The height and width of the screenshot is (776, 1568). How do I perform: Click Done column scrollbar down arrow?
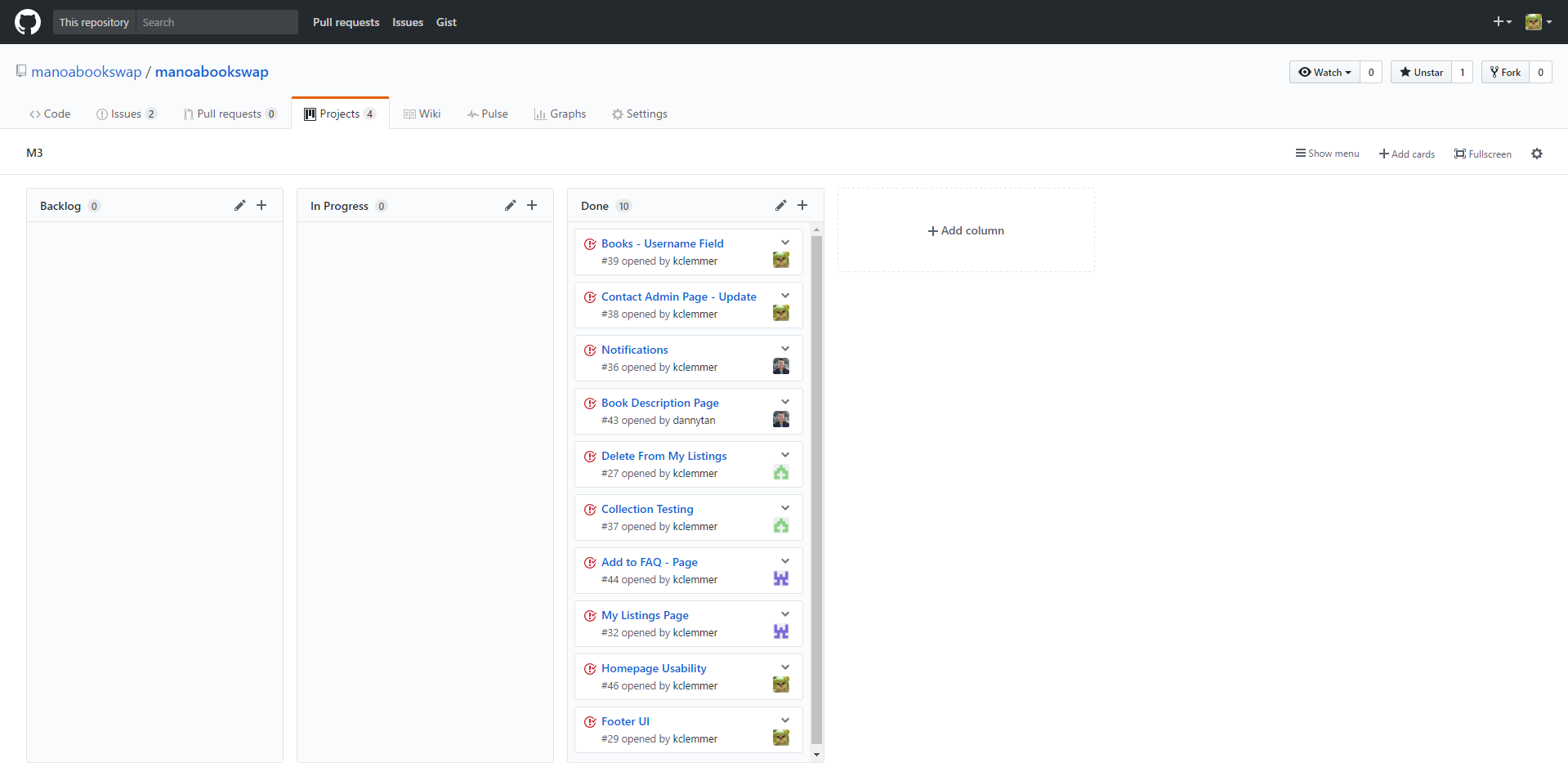816,755
